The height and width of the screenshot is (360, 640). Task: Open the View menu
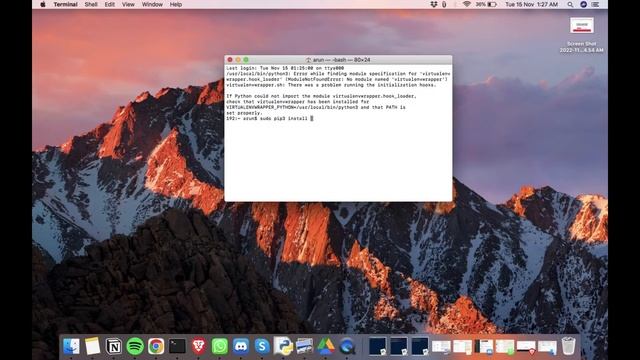point(128,4)
